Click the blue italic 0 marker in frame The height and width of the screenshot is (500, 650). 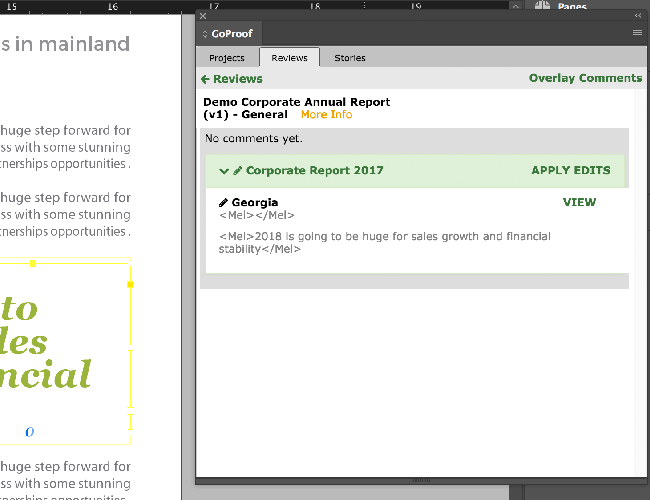coord(29,432)
